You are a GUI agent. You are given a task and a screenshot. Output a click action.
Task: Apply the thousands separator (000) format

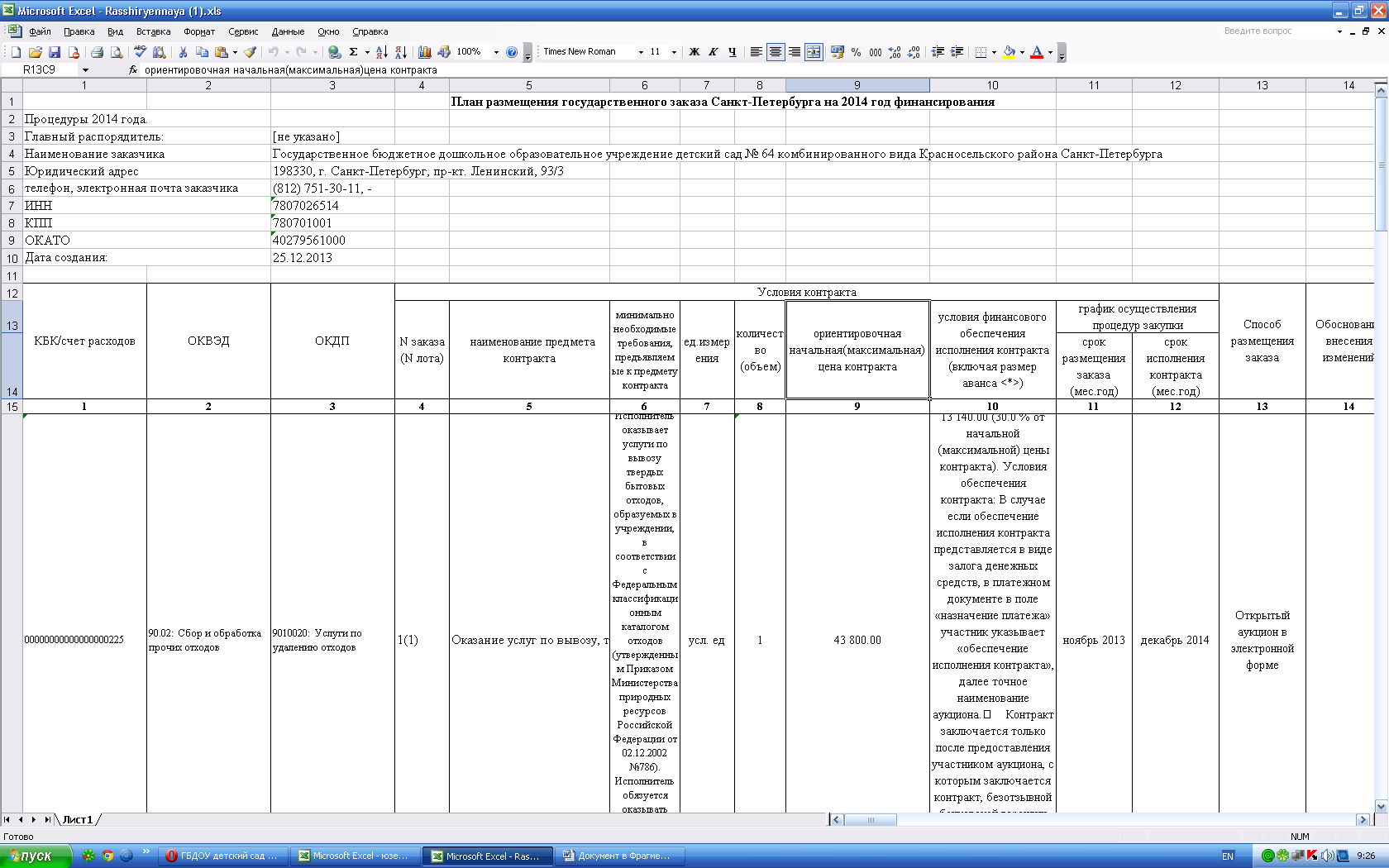pos(875,52)
